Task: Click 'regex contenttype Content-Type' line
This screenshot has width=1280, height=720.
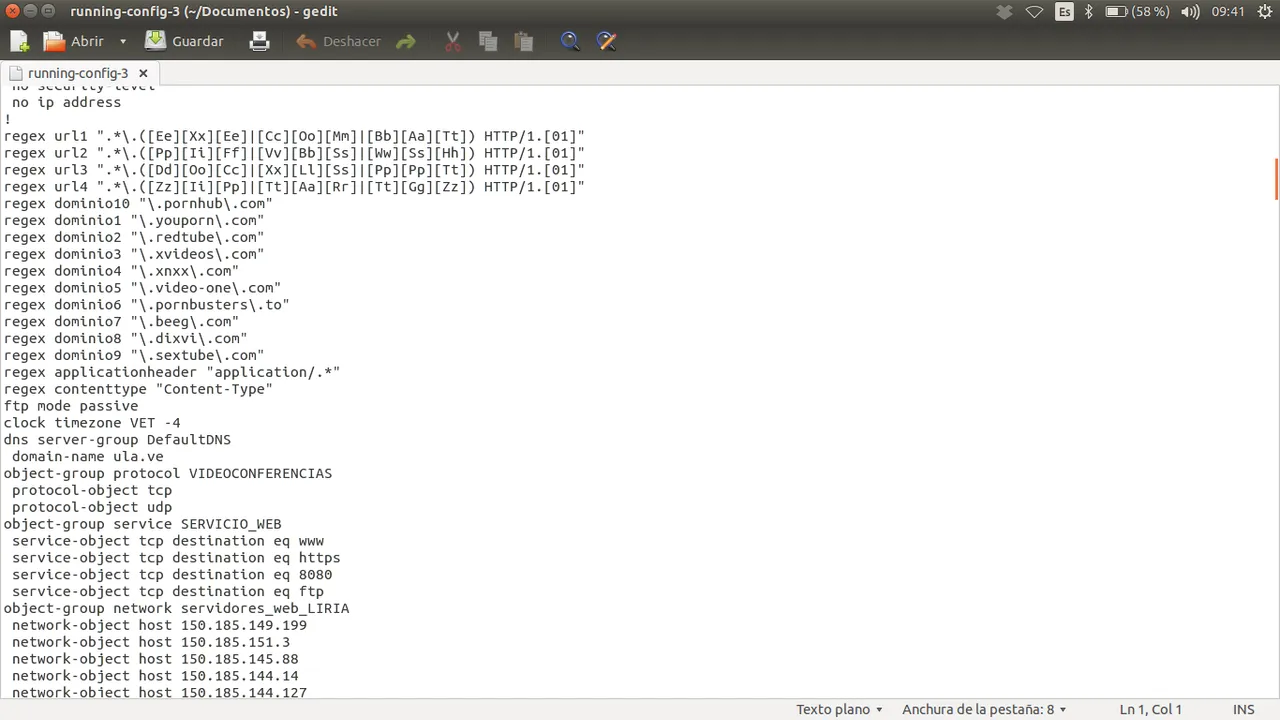Action: coord(138,389)
